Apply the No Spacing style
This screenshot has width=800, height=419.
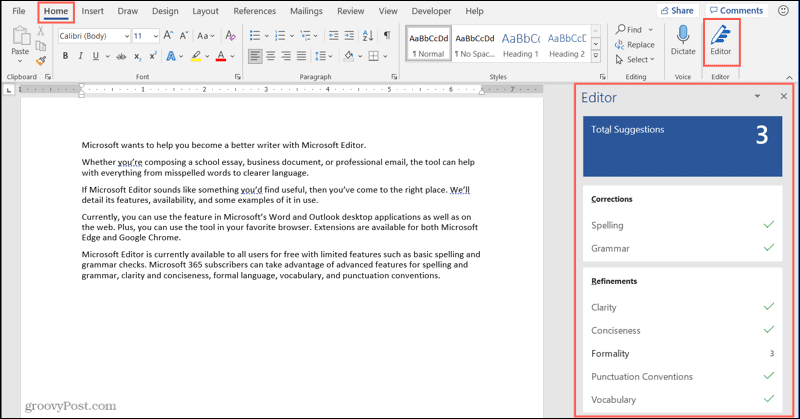pyautogui.click(x=474, y=44)
